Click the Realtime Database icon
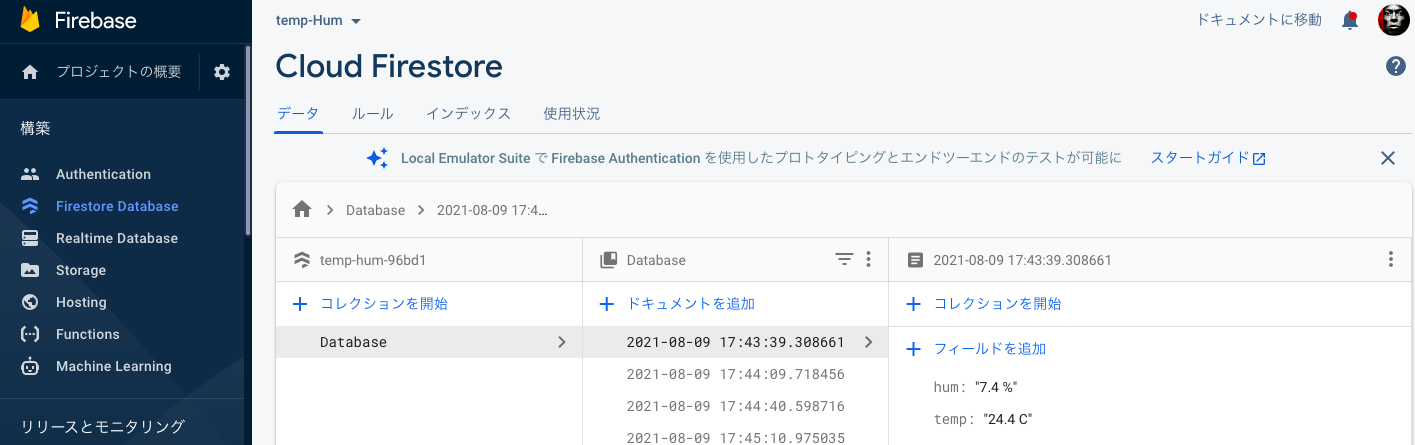This screenshot has height=445, width=1415. pyautogui.click(x=30, y=238)
